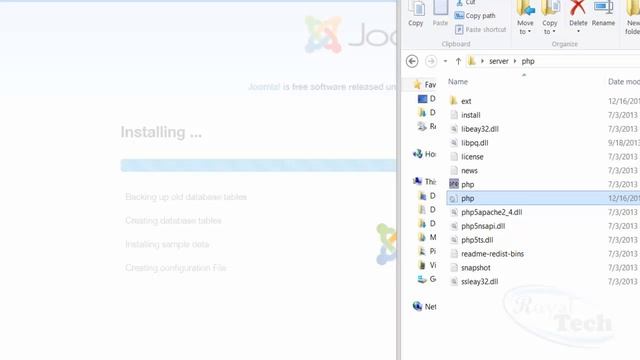Screen dimensions: 640x360
Task: Open This PC in navigation pane
Action: (x=430, y=182)
